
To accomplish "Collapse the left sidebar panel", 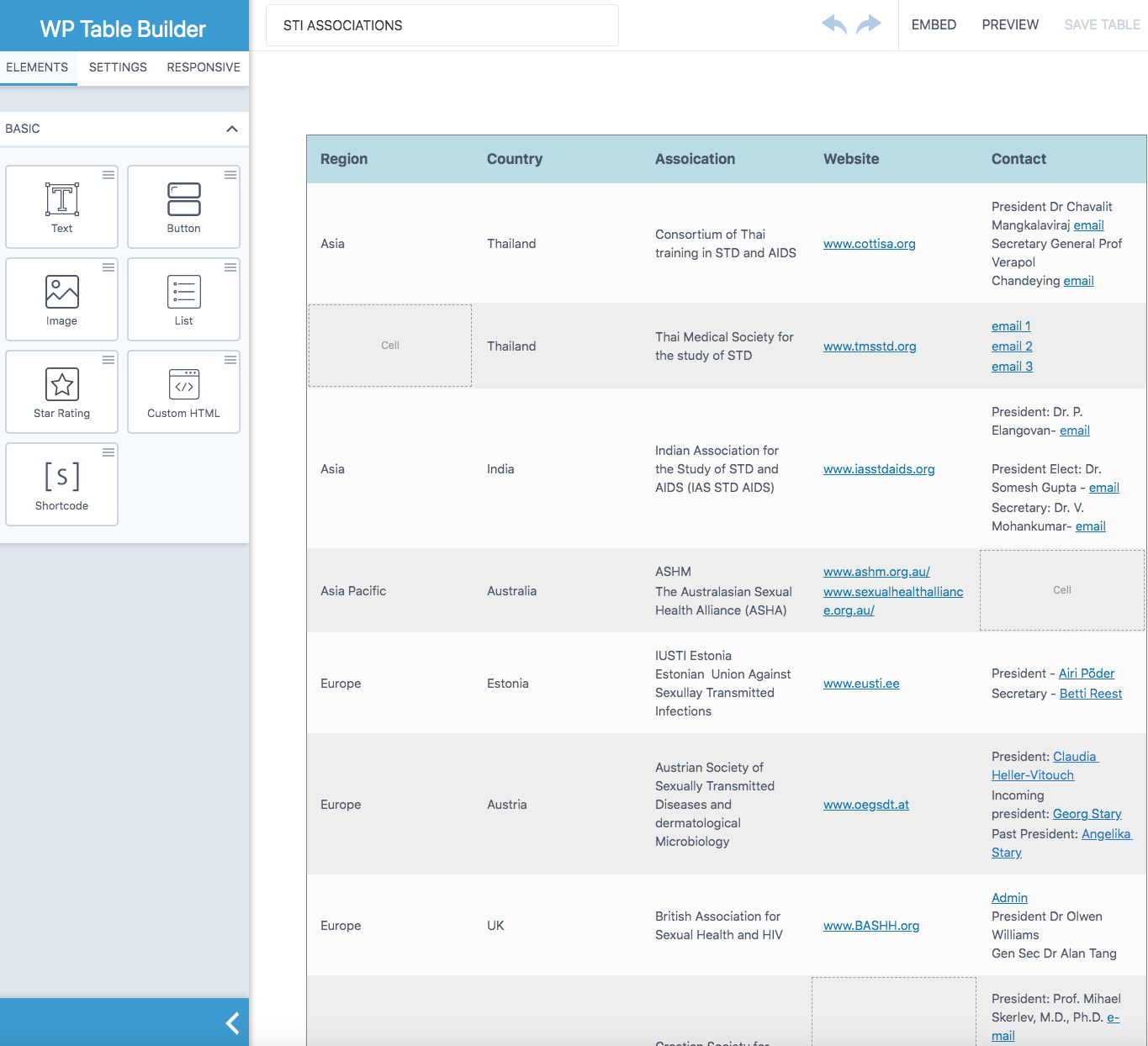I will 232,1023.
